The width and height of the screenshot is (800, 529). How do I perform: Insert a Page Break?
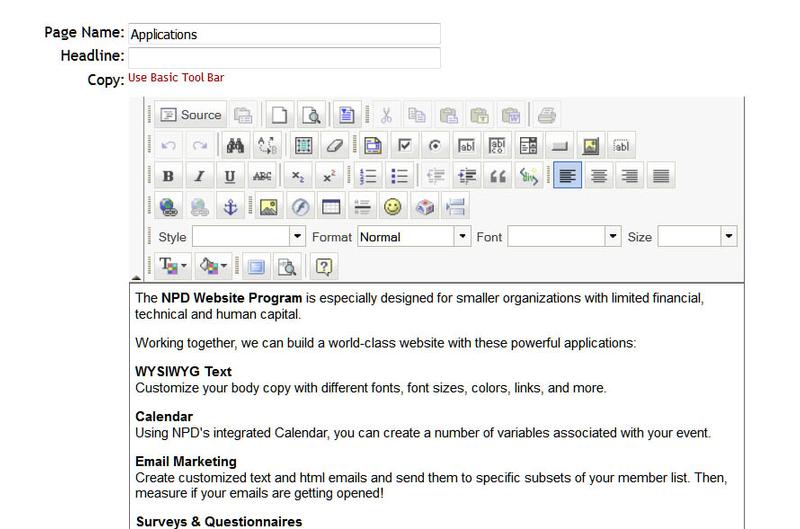click(x=455, y=207)
